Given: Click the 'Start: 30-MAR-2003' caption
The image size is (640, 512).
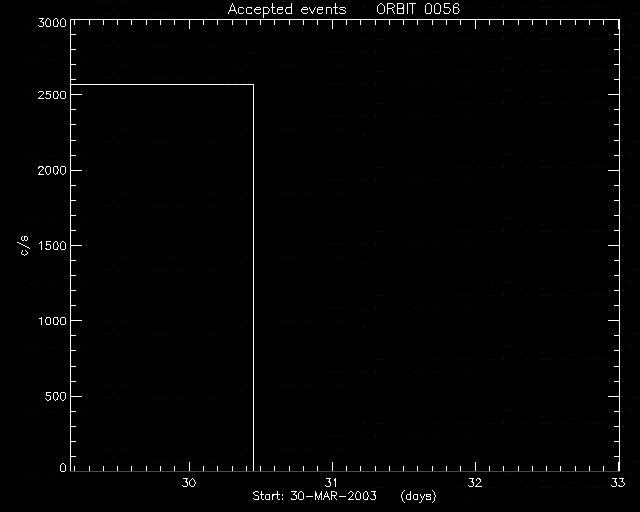Looking at the screenshot, I should tap(314, 496).
